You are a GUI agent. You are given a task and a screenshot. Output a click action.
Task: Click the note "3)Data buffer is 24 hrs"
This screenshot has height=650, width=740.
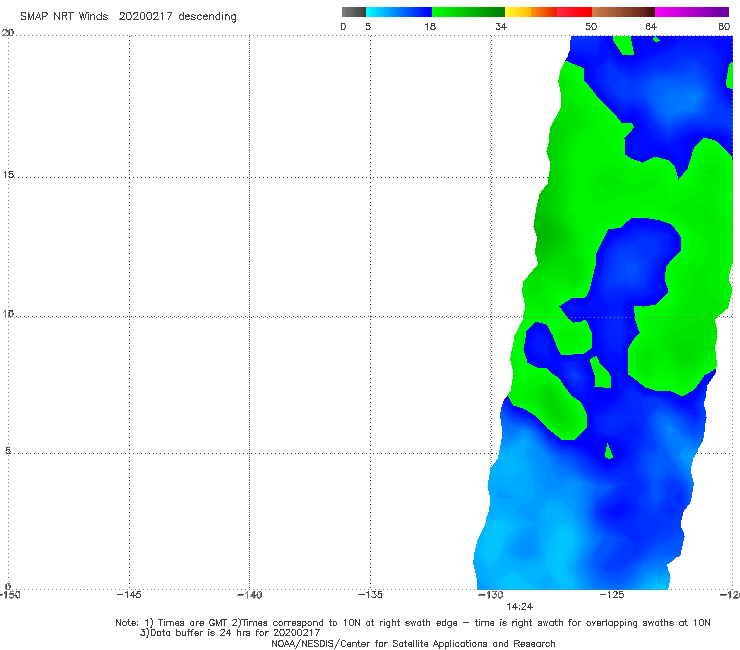230,633
